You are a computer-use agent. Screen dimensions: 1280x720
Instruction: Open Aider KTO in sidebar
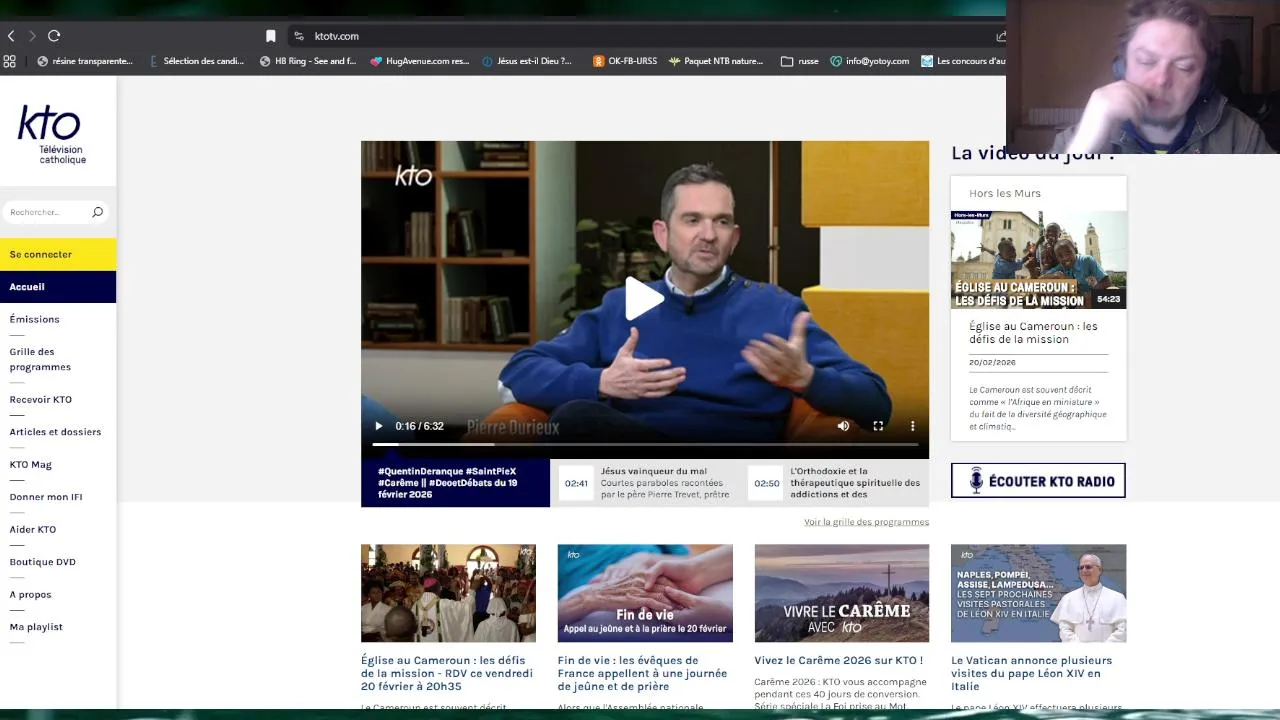(33, 529)
